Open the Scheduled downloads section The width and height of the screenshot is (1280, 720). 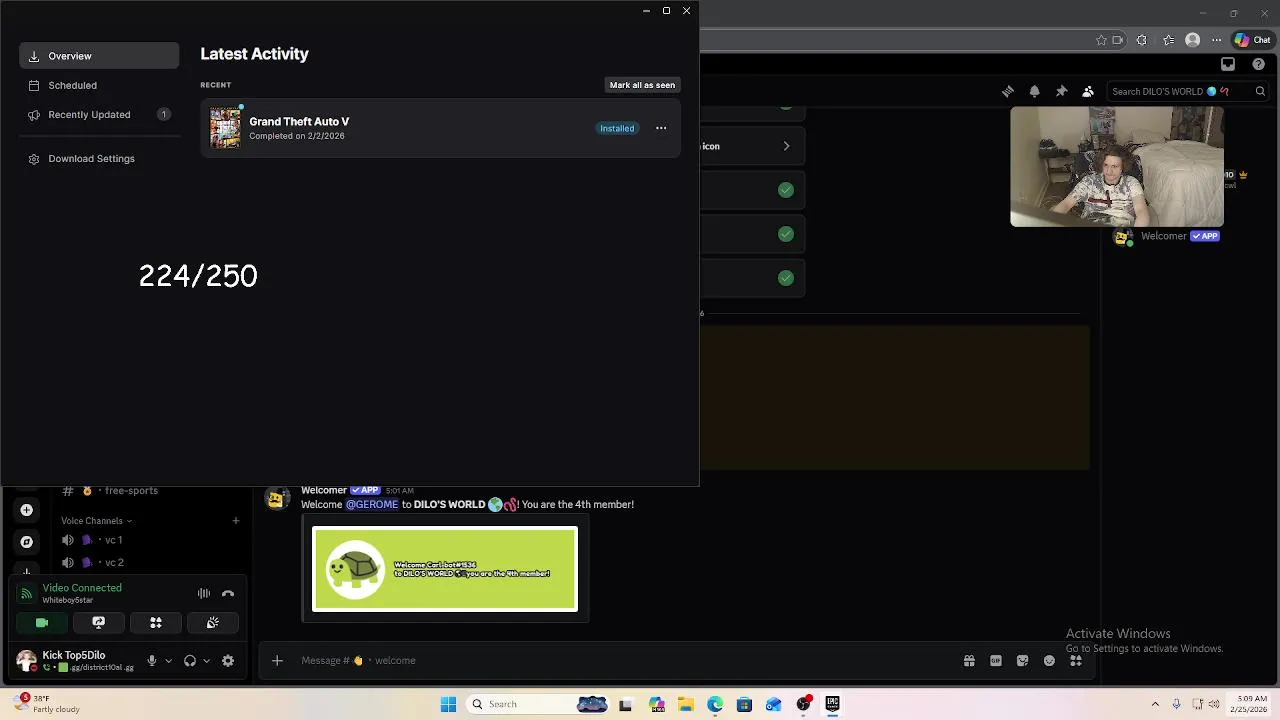point(99,85)
